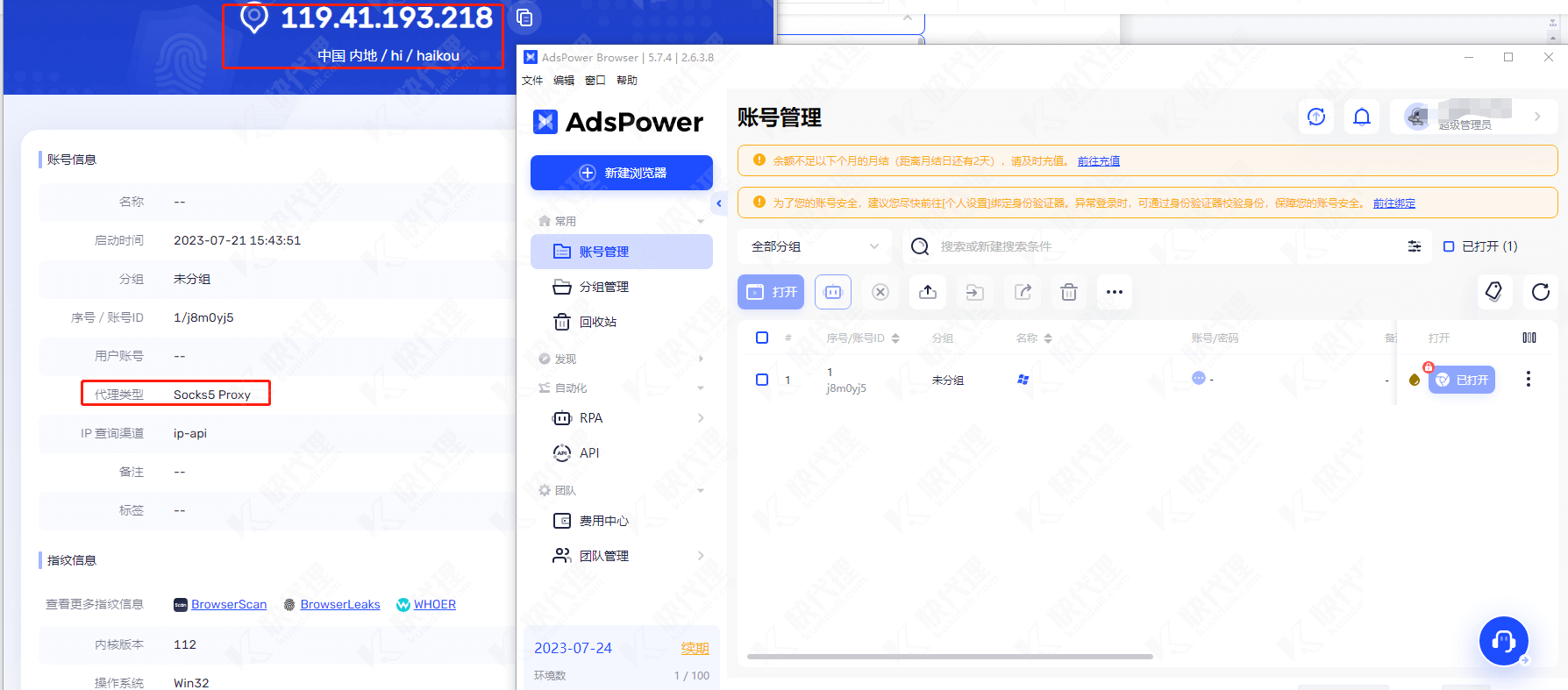This screenshot has height=690, width=1568.
Task: Open the 帮助 menu
Action: [x=626, y=81]
